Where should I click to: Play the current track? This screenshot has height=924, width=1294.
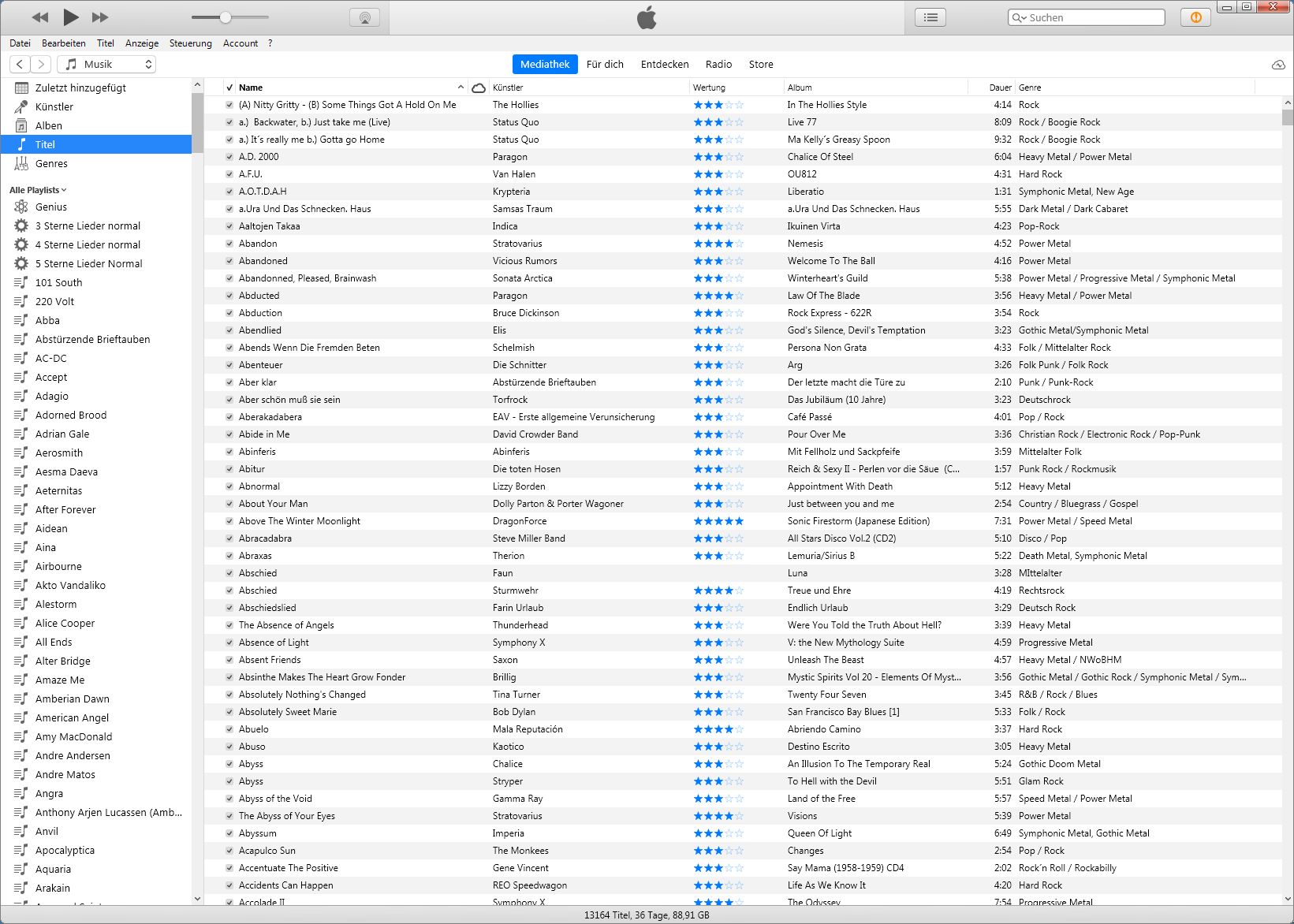(x=71, y=17)
